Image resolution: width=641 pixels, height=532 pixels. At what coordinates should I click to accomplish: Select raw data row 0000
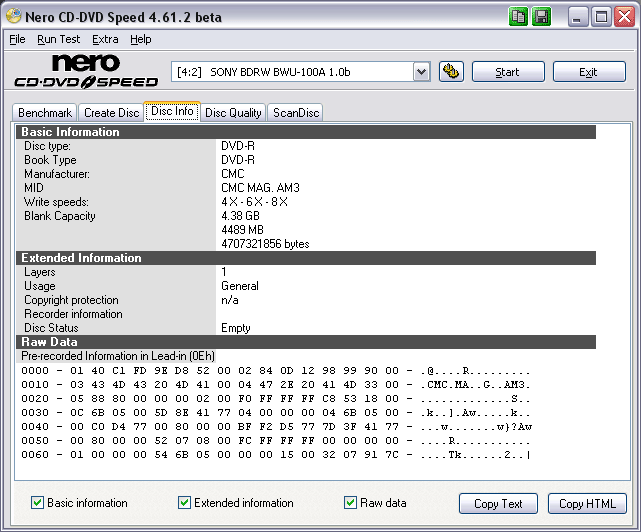point(276,371)
